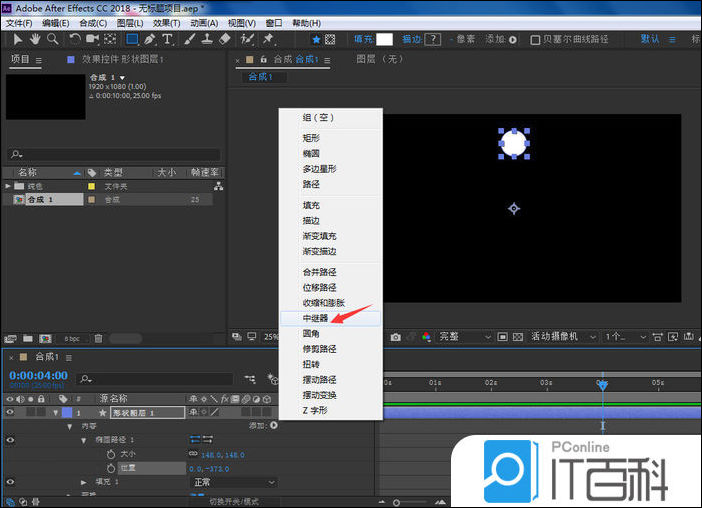Hide 形状图层 1 using eye toggle
The height and width of the screenshot is (508, 702).
tap(11, 412)
